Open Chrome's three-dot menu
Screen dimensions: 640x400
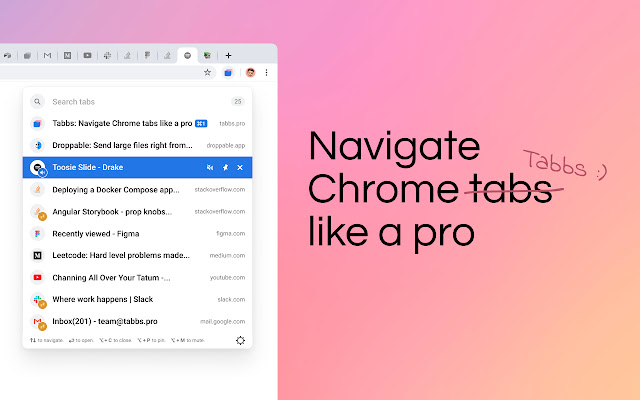267,73
